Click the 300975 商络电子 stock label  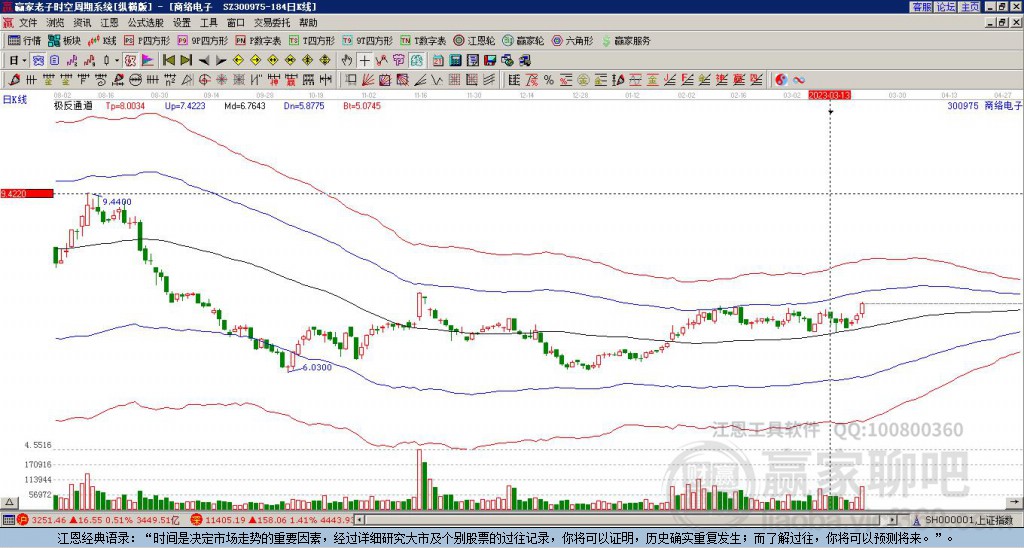coord(985,105)
